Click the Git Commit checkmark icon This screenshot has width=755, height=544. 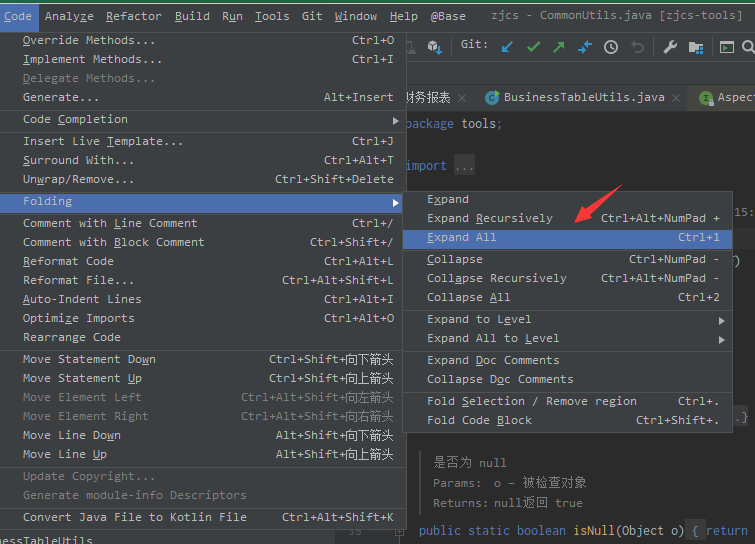(533, 47)
